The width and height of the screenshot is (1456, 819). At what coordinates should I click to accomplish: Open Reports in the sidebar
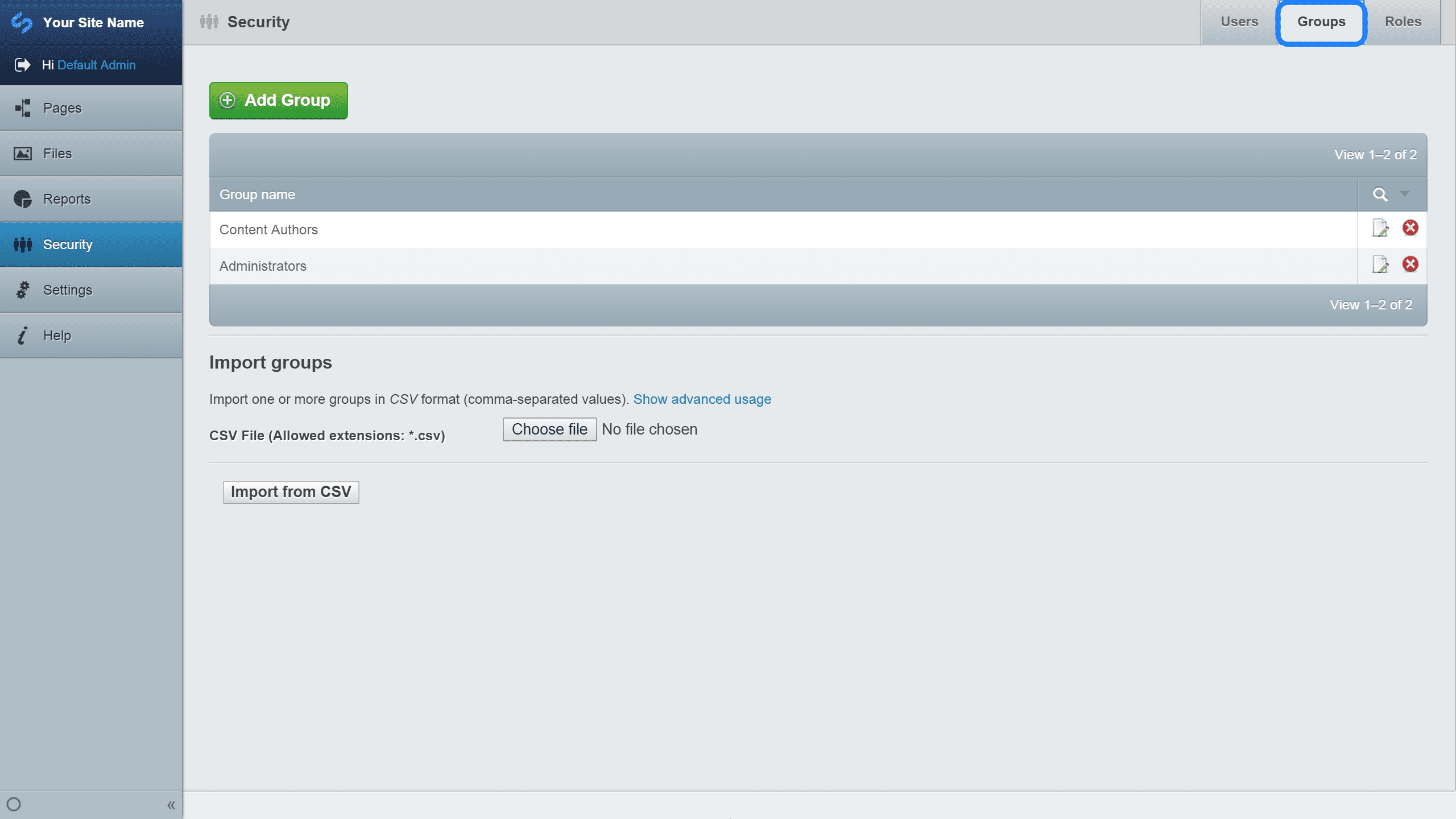tap(67, 199)
